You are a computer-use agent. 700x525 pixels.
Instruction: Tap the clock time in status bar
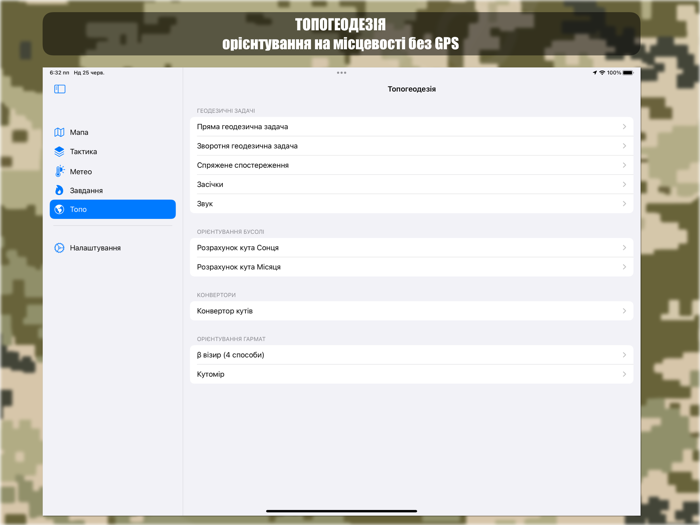coord(59,73)
